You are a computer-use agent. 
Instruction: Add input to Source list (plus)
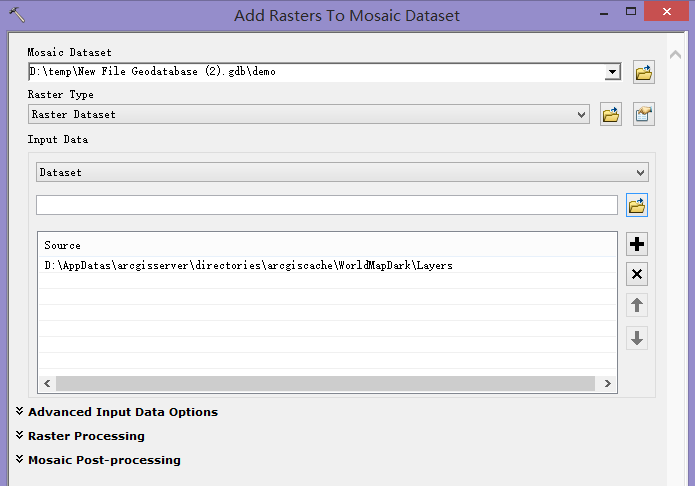point(637,244)
